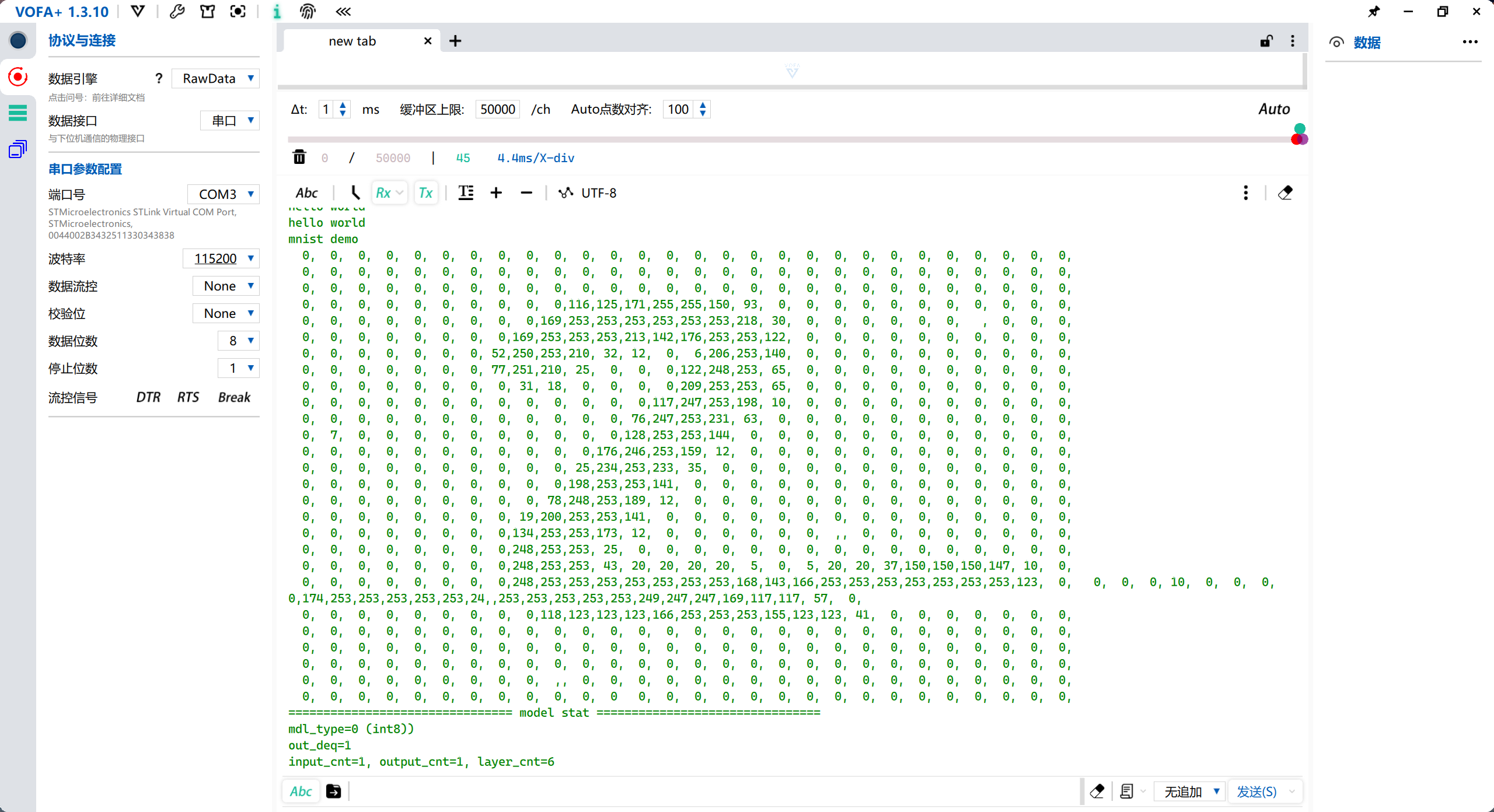The height and width of the screenshot is (812, 1494).
Task: Open the send history document icon
Action: pyautogui.click(x=1127, y=792)
